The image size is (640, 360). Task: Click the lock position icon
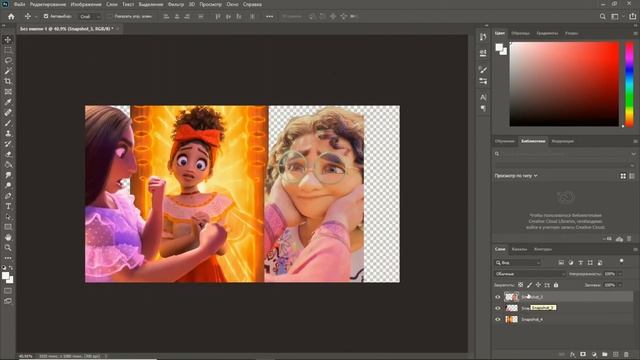538,285
